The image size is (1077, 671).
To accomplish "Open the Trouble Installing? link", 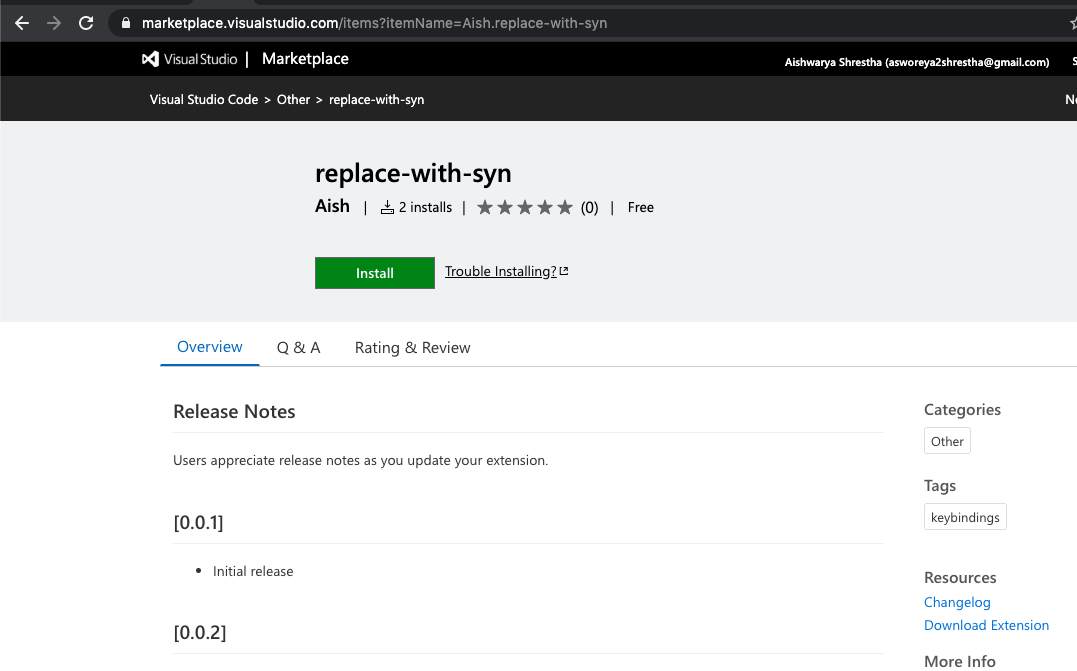I will tap(501, 271).
